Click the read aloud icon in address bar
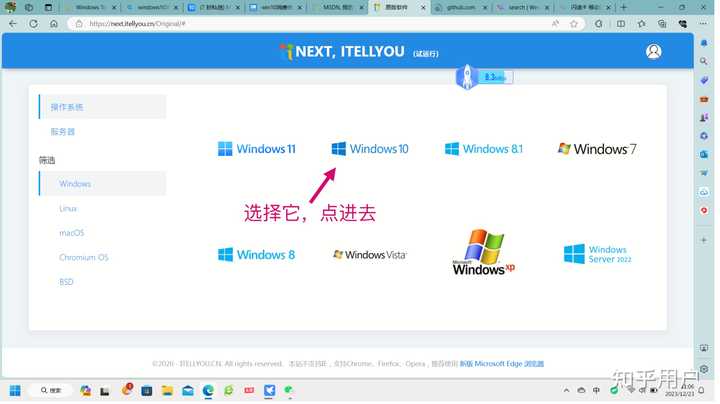The height and width of the screenshot is (404, 720). [555, 23]
